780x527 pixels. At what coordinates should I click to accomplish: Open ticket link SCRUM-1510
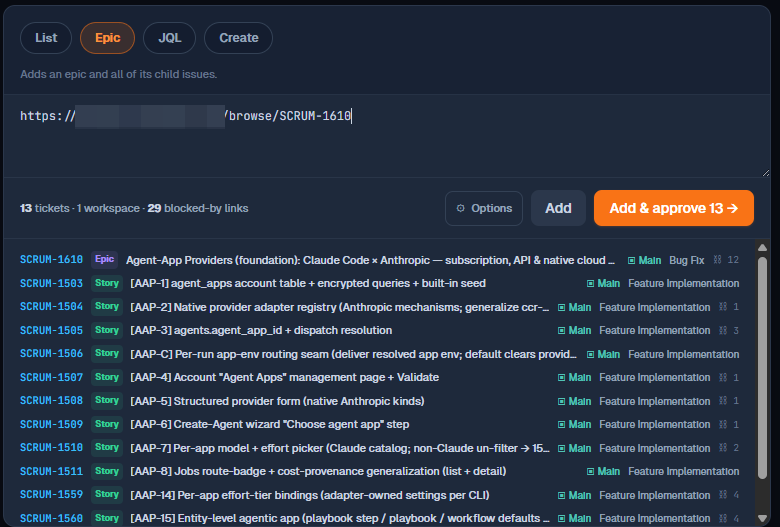[51, 447]
